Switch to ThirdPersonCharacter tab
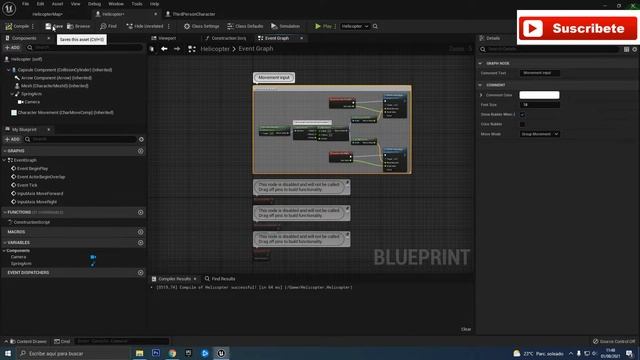Image resolution: width=640 pixels, height=360 pixels. click(x=193, y=14)
